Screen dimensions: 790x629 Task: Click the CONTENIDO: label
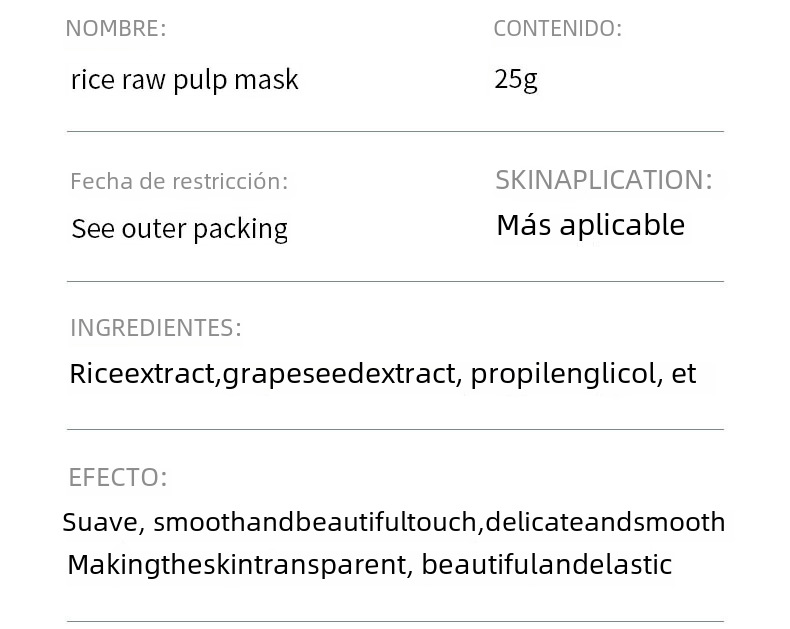coord(557,28)
